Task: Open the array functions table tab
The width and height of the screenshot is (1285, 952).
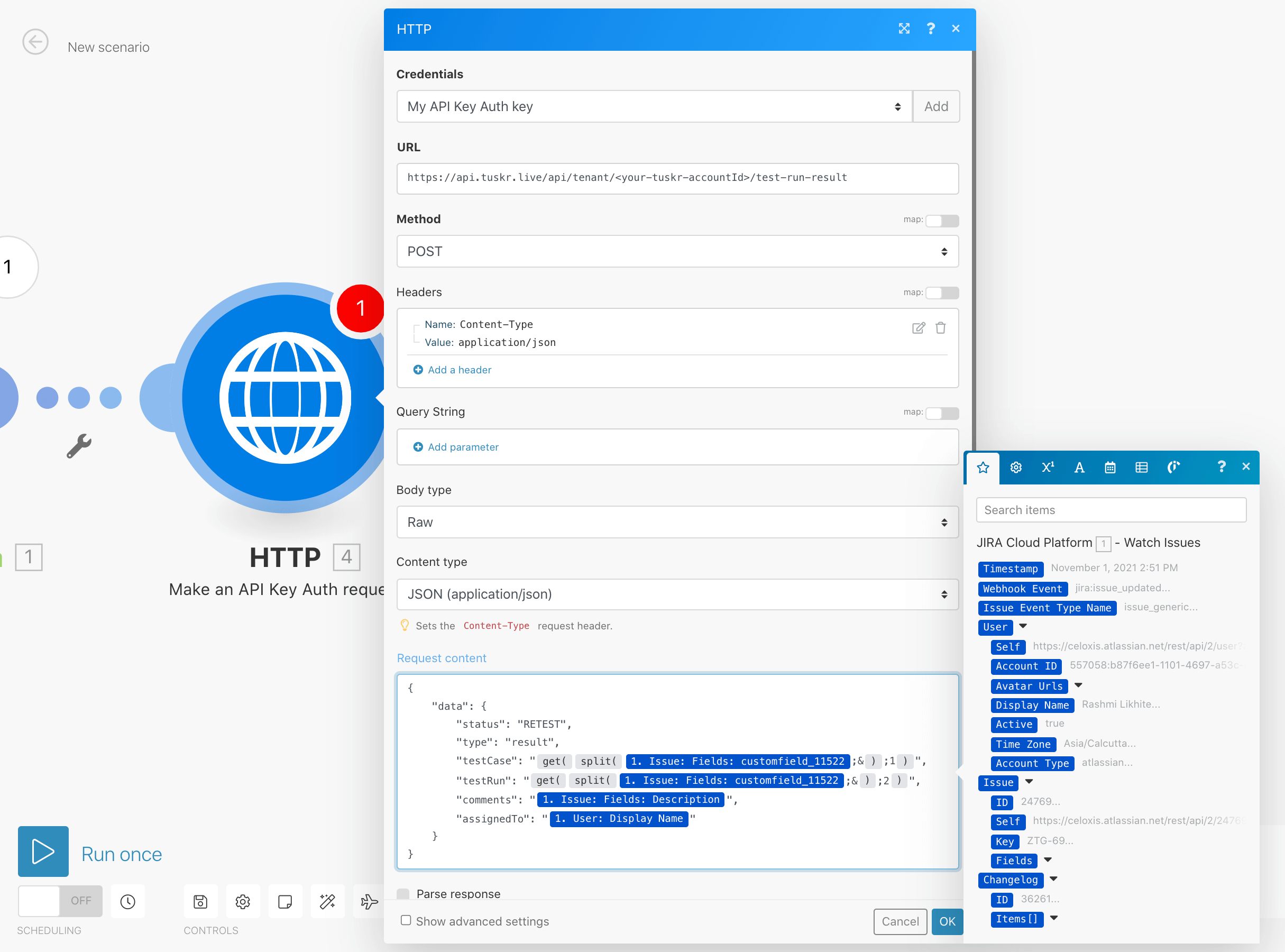Action: (1142, 468)
